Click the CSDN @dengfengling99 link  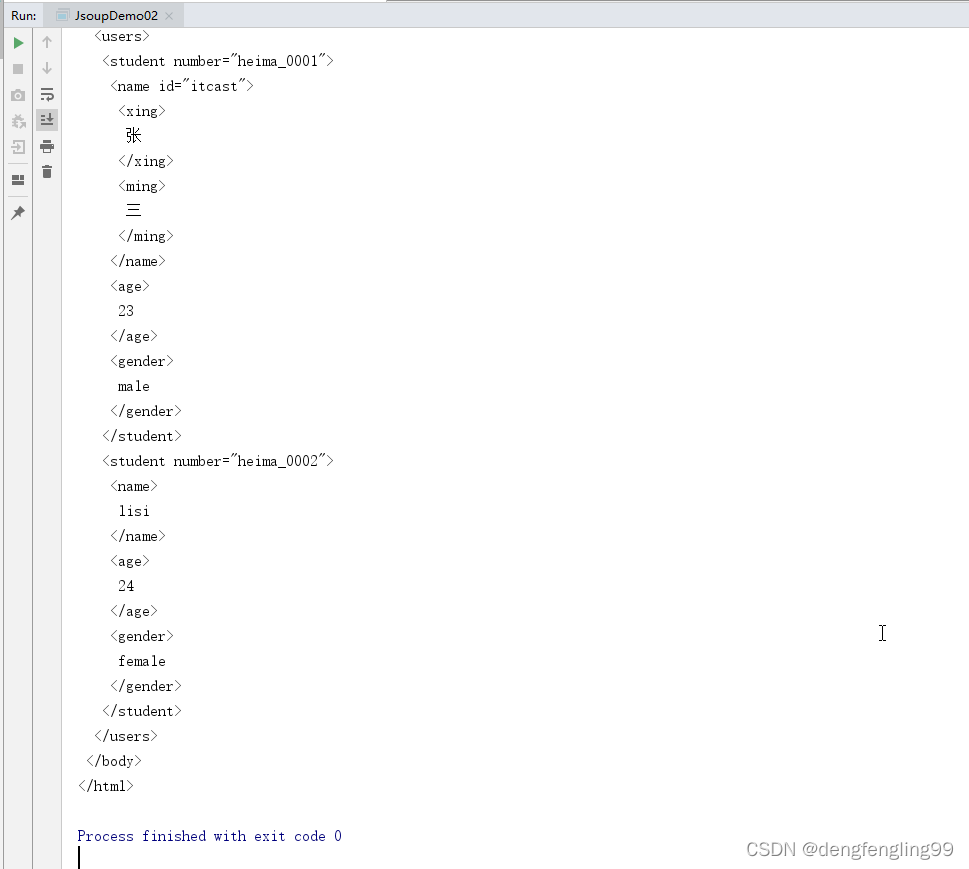[848, 848]
